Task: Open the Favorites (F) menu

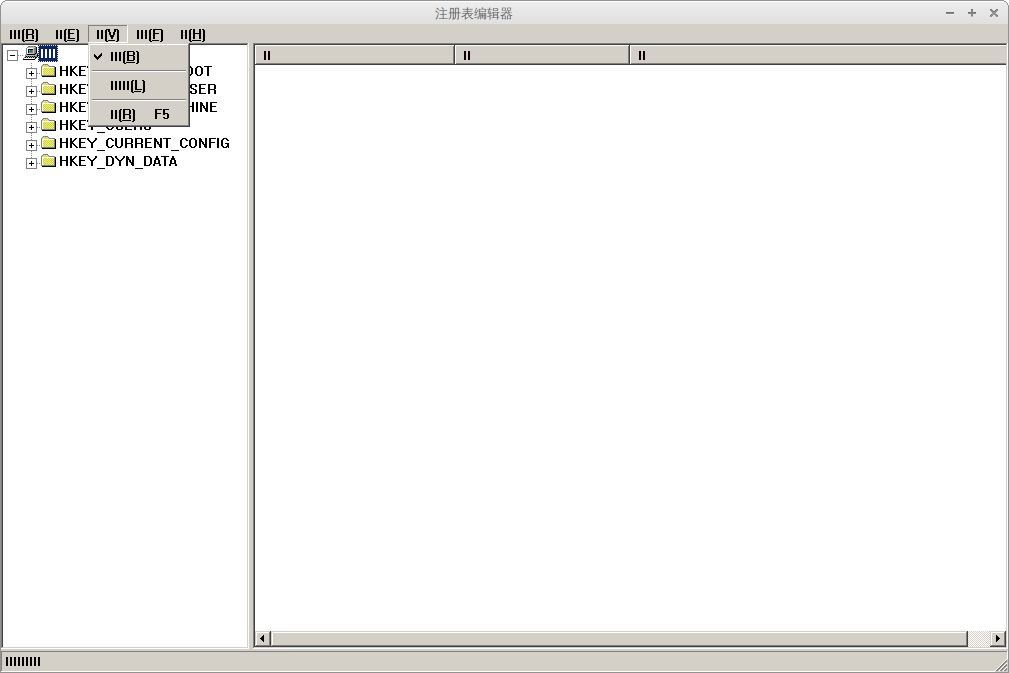Action: (150, 35)
